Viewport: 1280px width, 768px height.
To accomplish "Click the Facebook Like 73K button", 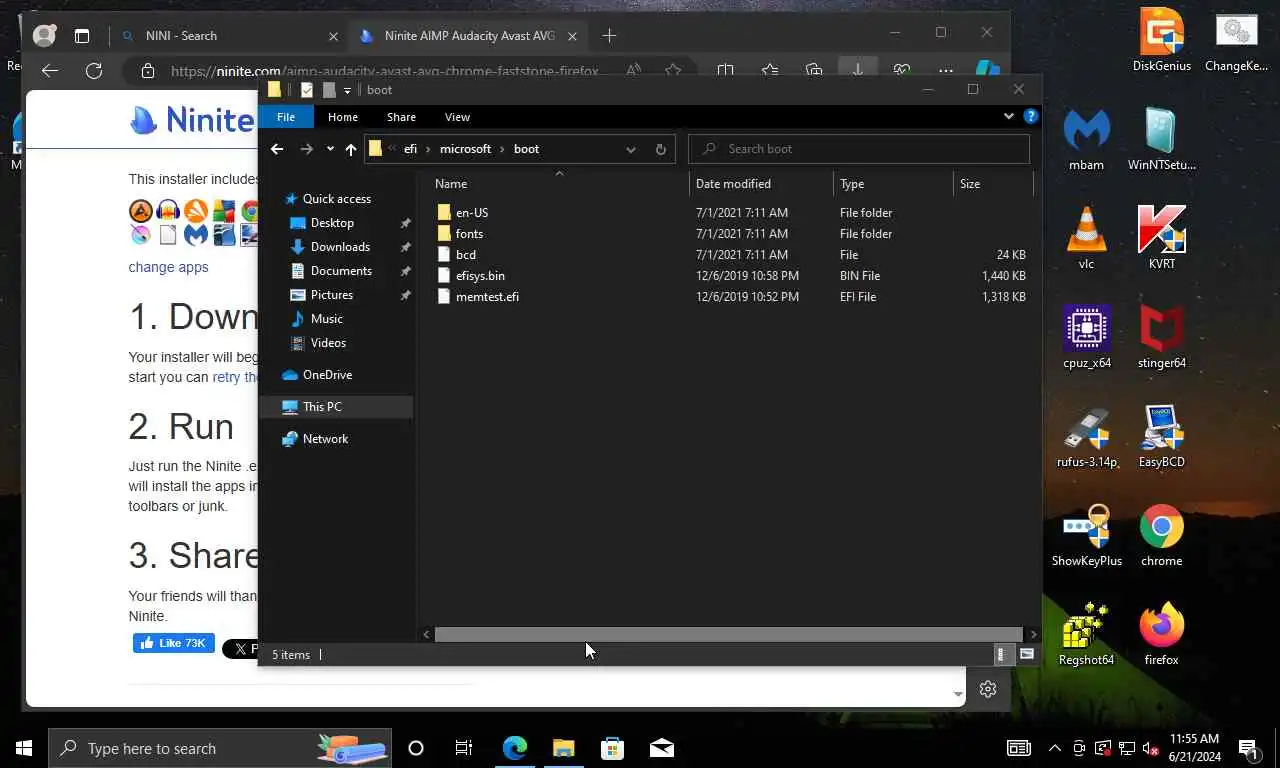I will [x=174, y=643].
